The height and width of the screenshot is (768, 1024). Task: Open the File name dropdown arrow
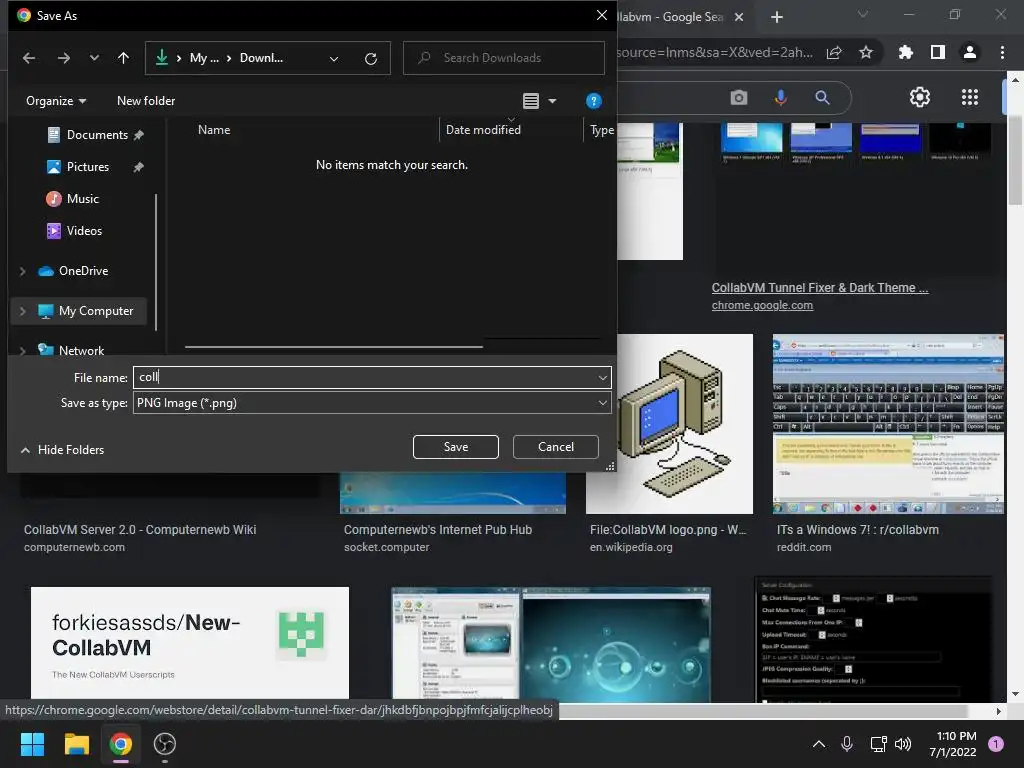(x=602, y=377)
